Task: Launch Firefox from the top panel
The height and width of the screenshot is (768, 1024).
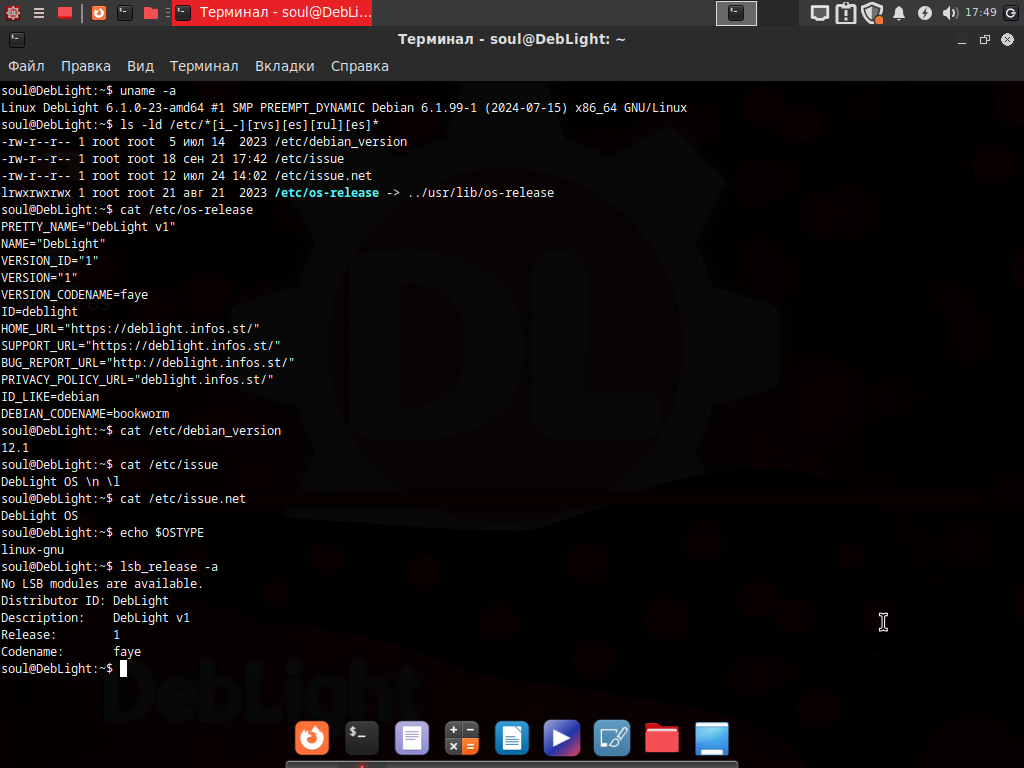Action: [99, 12]
